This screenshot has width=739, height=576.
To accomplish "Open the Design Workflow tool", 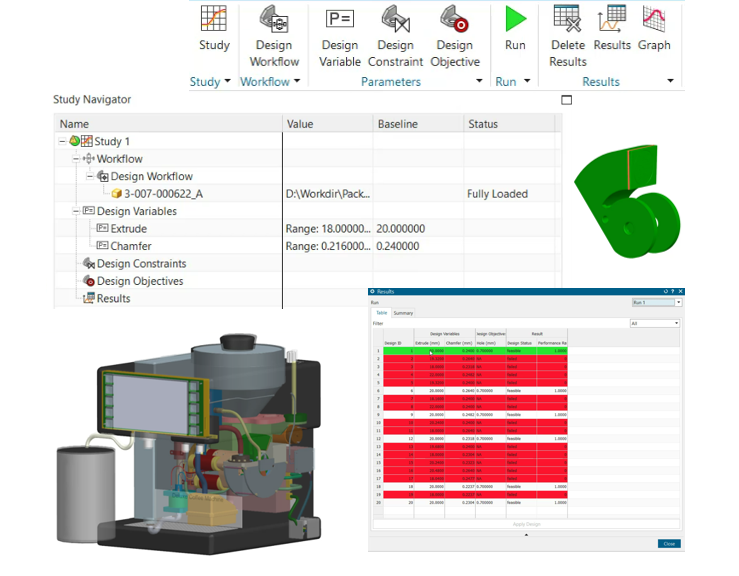I will pyautogui.click(x=274, y=21).
